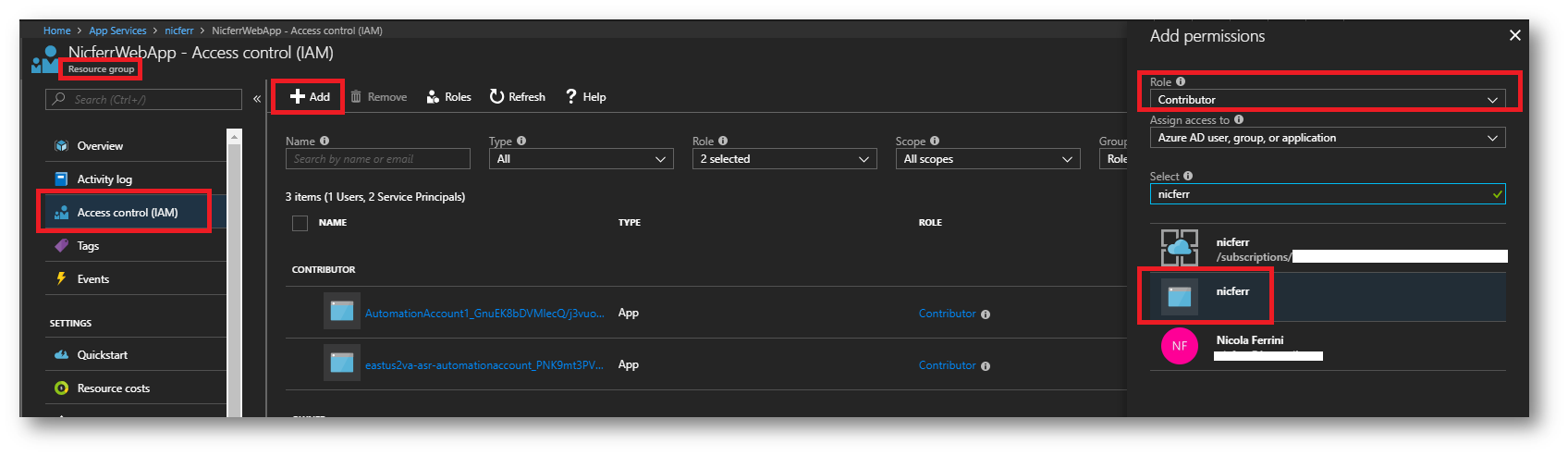
Task: Select Access control (IAM) menu item
Action: click(127, 213)
